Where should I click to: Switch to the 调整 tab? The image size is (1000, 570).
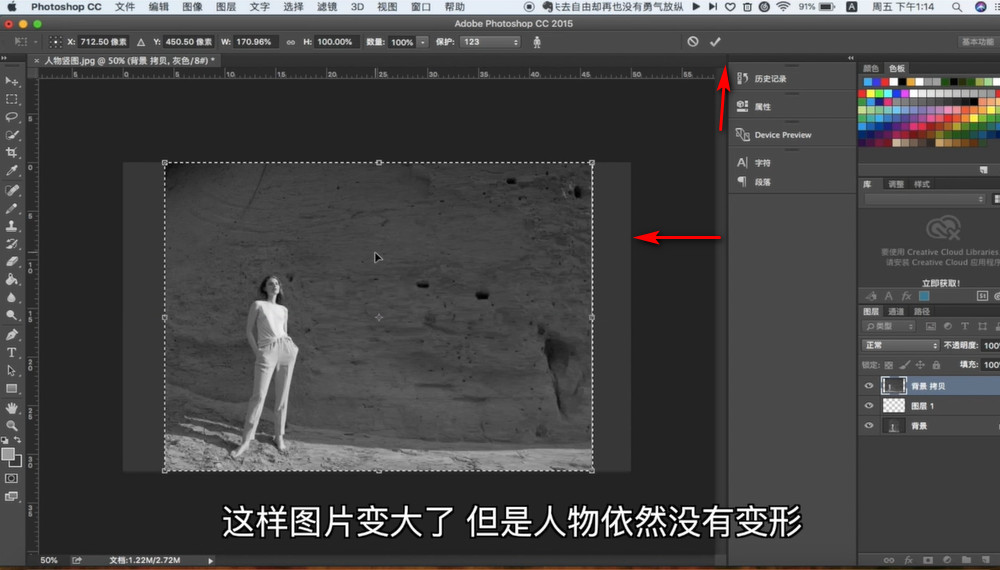tap(896, 184)
